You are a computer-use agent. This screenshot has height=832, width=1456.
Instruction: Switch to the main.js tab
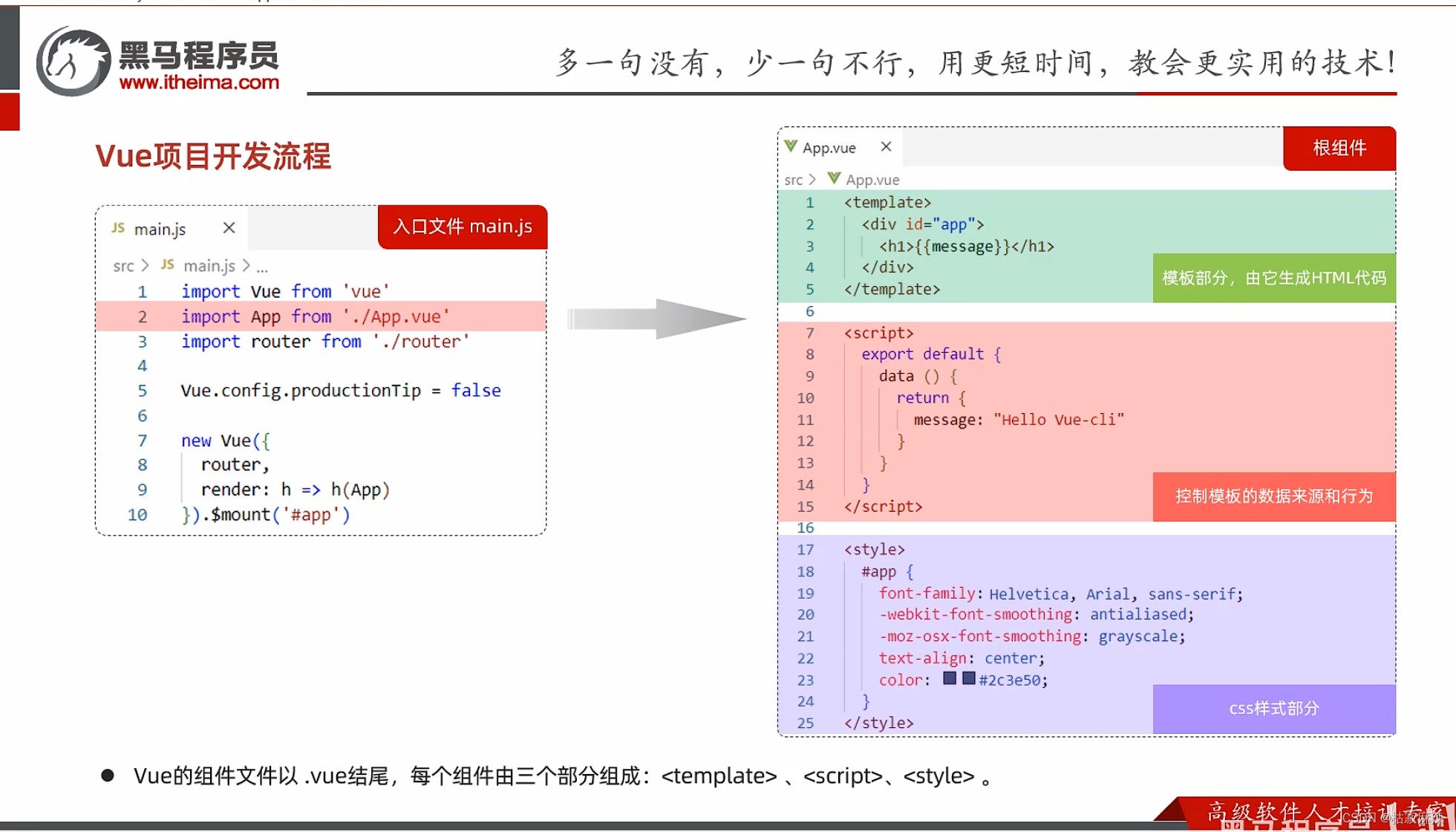pyautogui.click(x=158, y=228)
